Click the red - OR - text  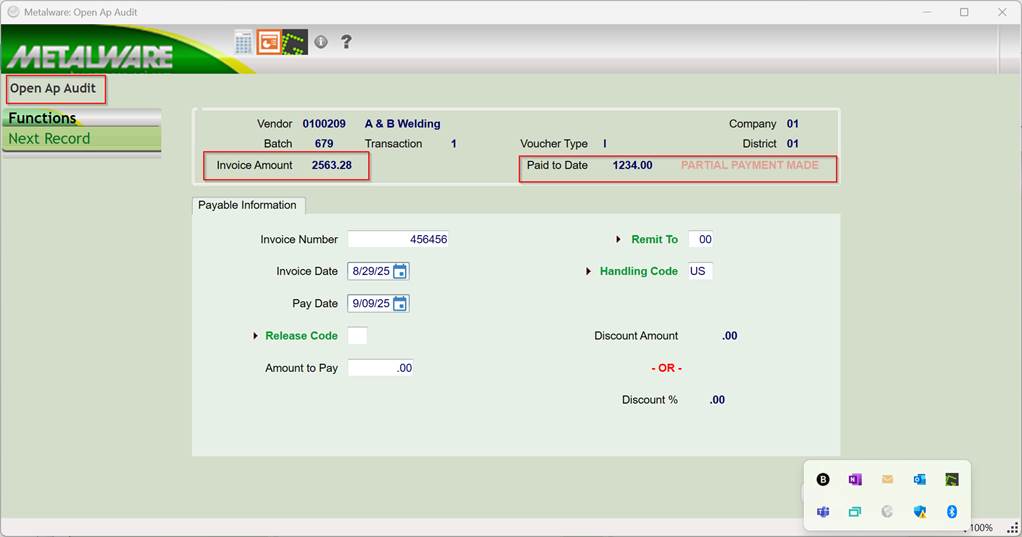coord(666,368)
